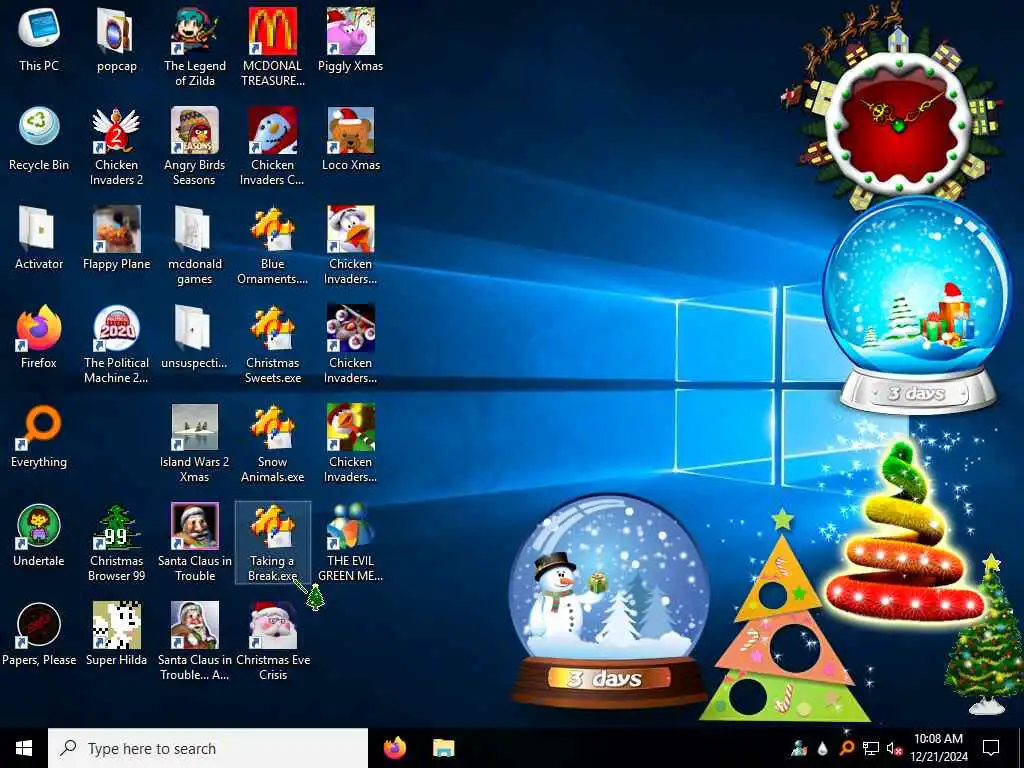The width and height of the screenshot is (1024, 768).
Task: Open the Windows Start menu
Action: tap(24, 748)
